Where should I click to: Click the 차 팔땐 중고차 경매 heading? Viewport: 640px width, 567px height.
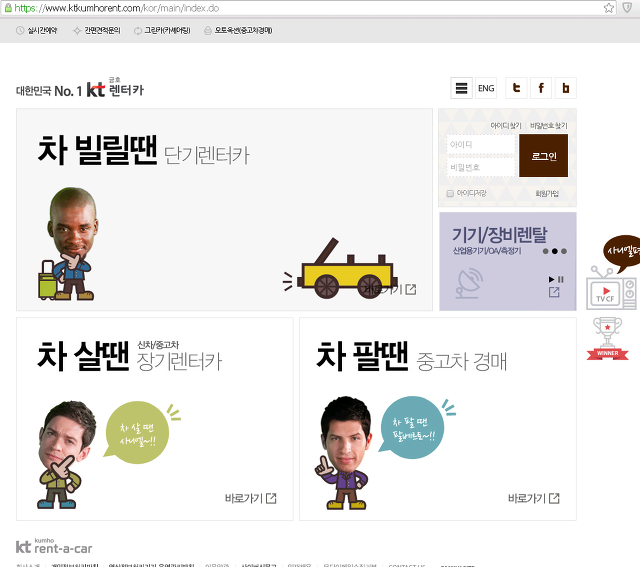pos(411,356)
